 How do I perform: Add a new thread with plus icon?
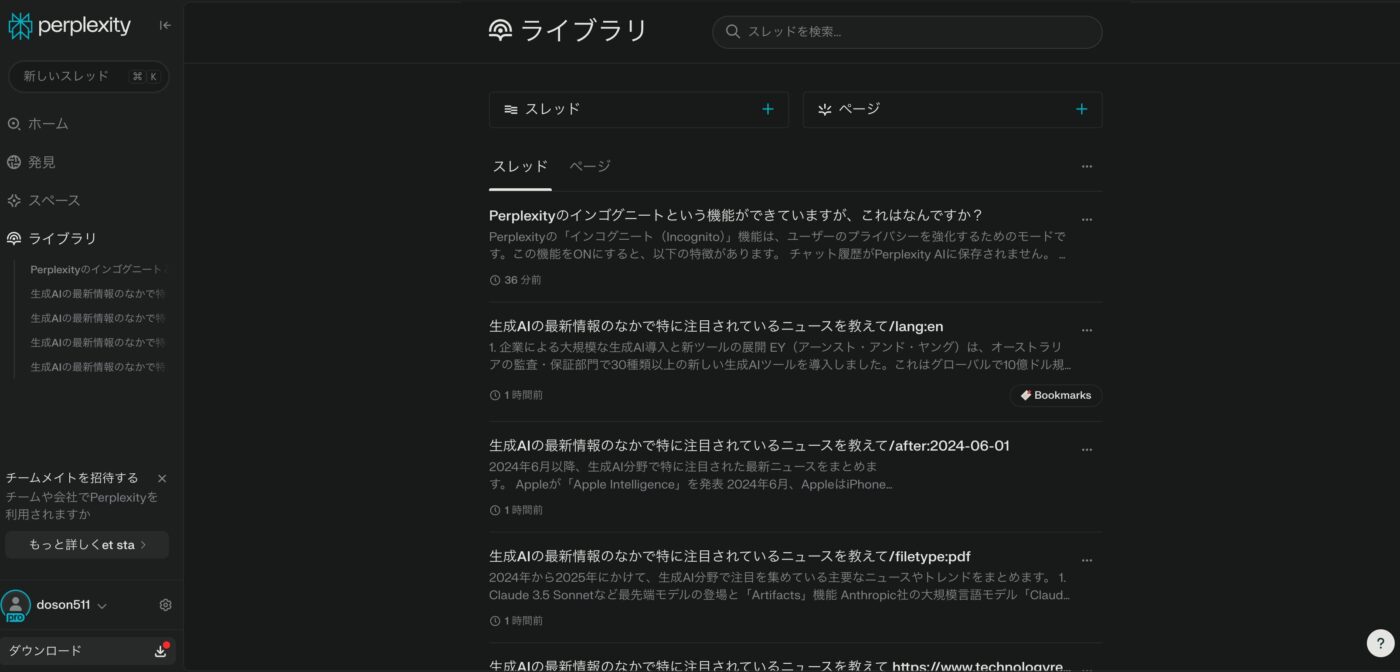pyautogui.click(x=768, y=110)
